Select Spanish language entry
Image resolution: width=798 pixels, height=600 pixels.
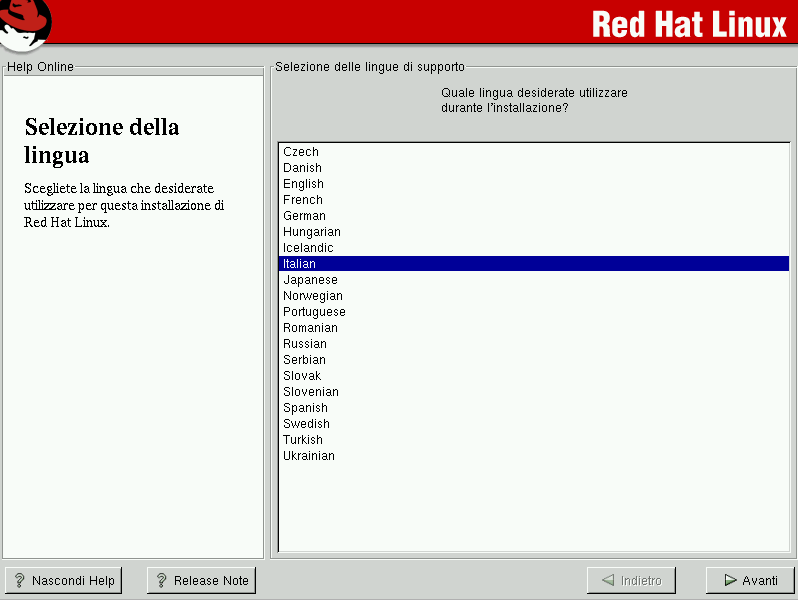click(305, 408)
